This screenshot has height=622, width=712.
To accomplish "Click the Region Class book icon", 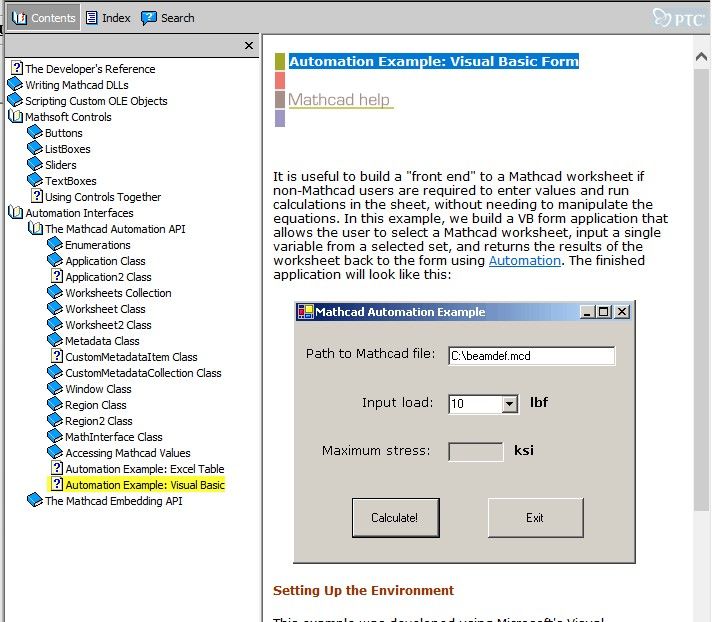I will click(x=55, y=404).
